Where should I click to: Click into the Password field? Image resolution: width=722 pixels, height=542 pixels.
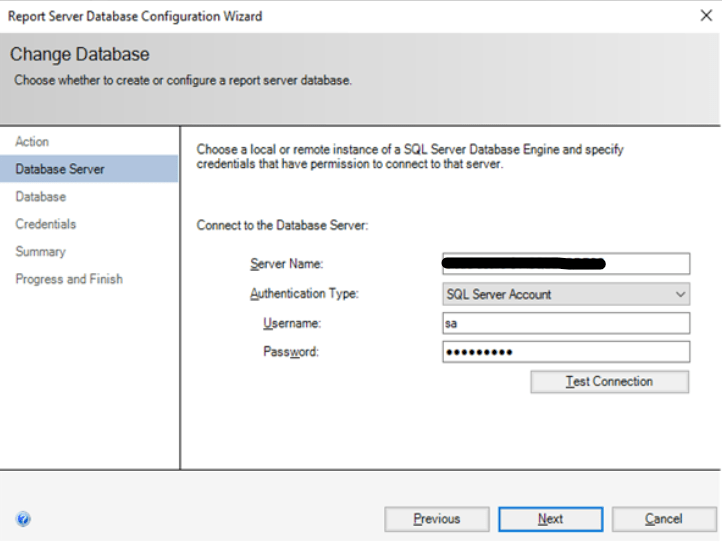click(x=566, y=352)
